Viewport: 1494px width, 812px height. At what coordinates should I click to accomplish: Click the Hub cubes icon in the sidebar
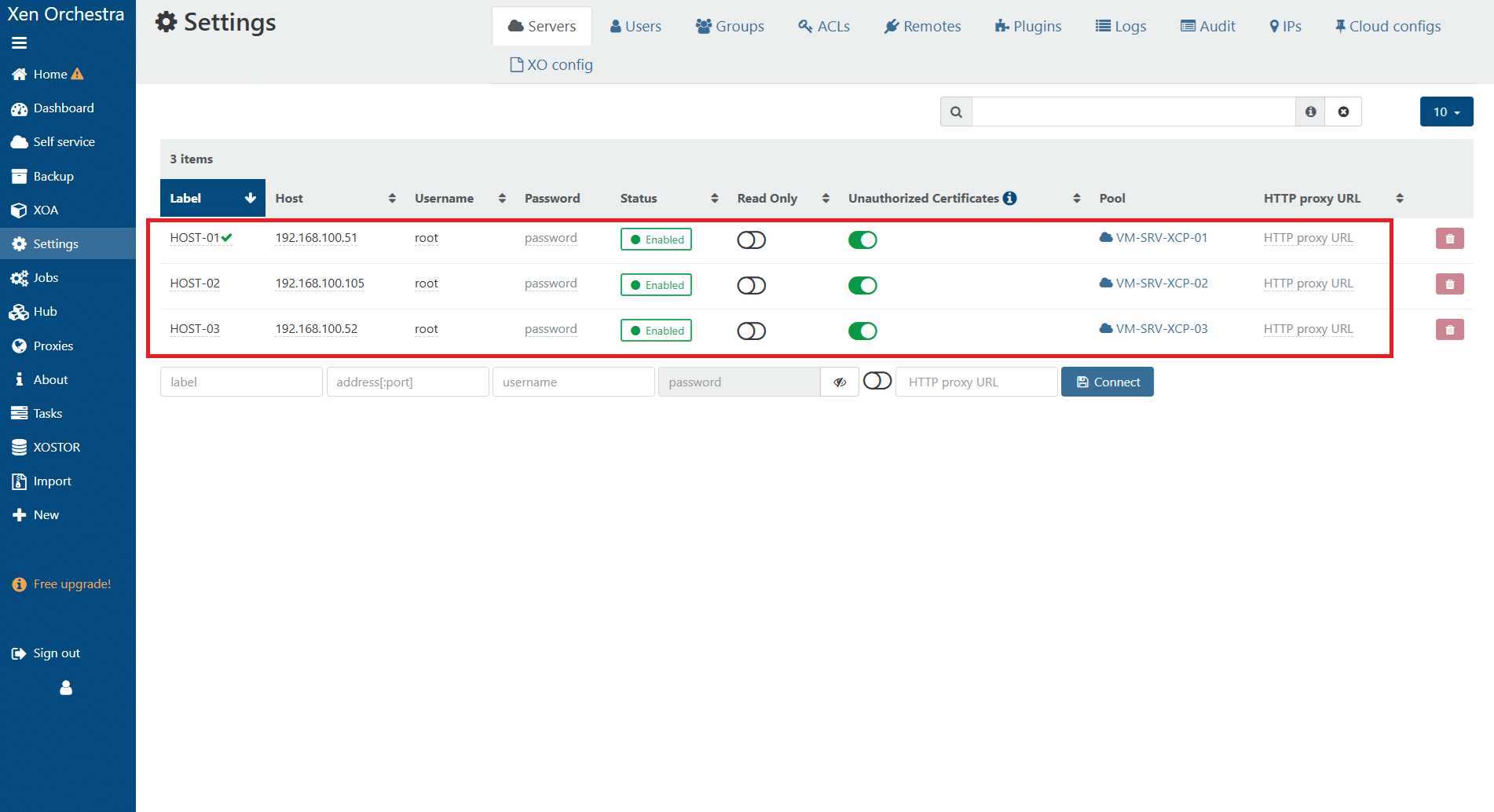(19, 312)
